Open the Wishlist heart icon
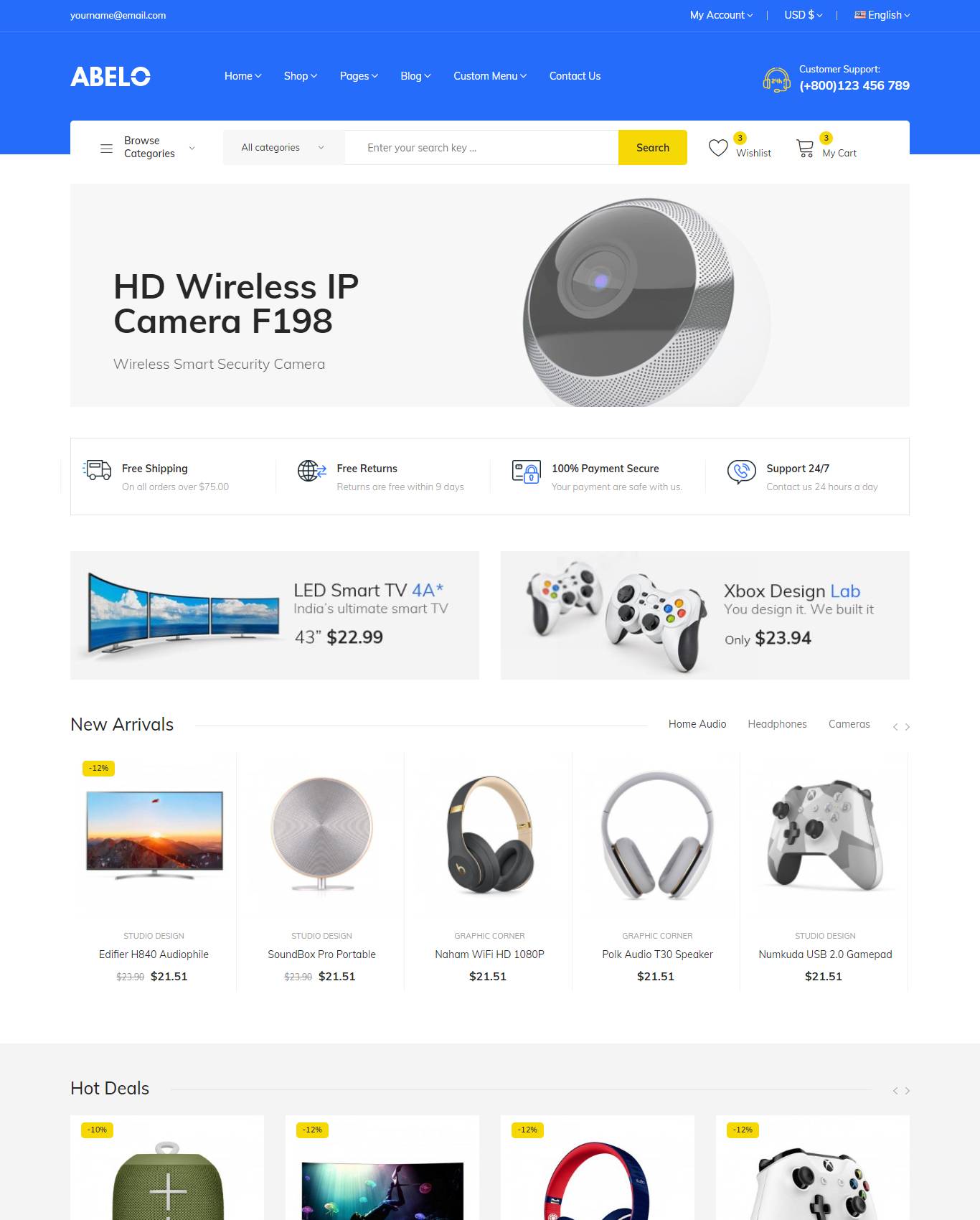 coord(718,148)
